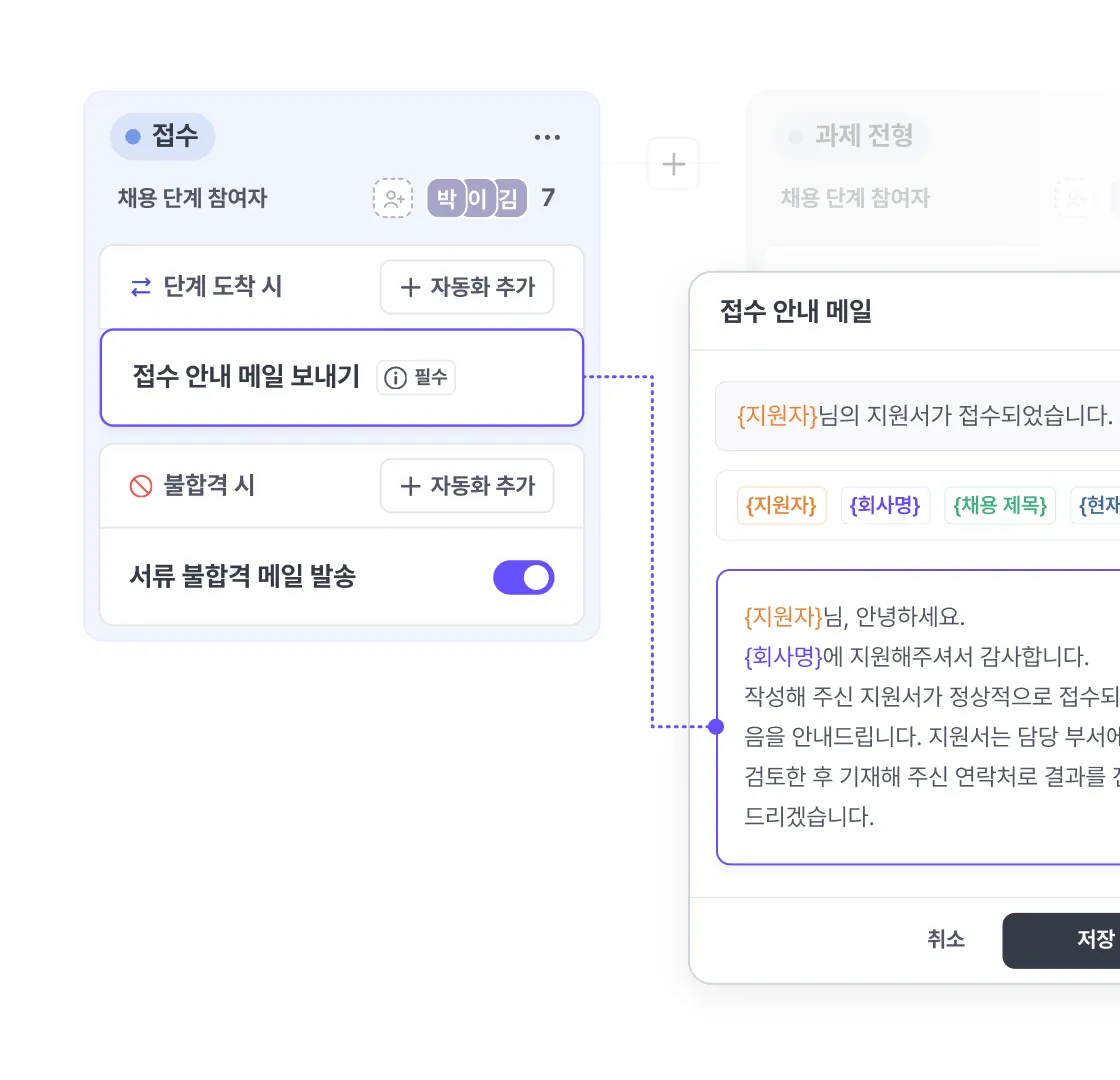Click inside the email body text area
This screenshot has width=1120, height=1080.
(919, 717)
